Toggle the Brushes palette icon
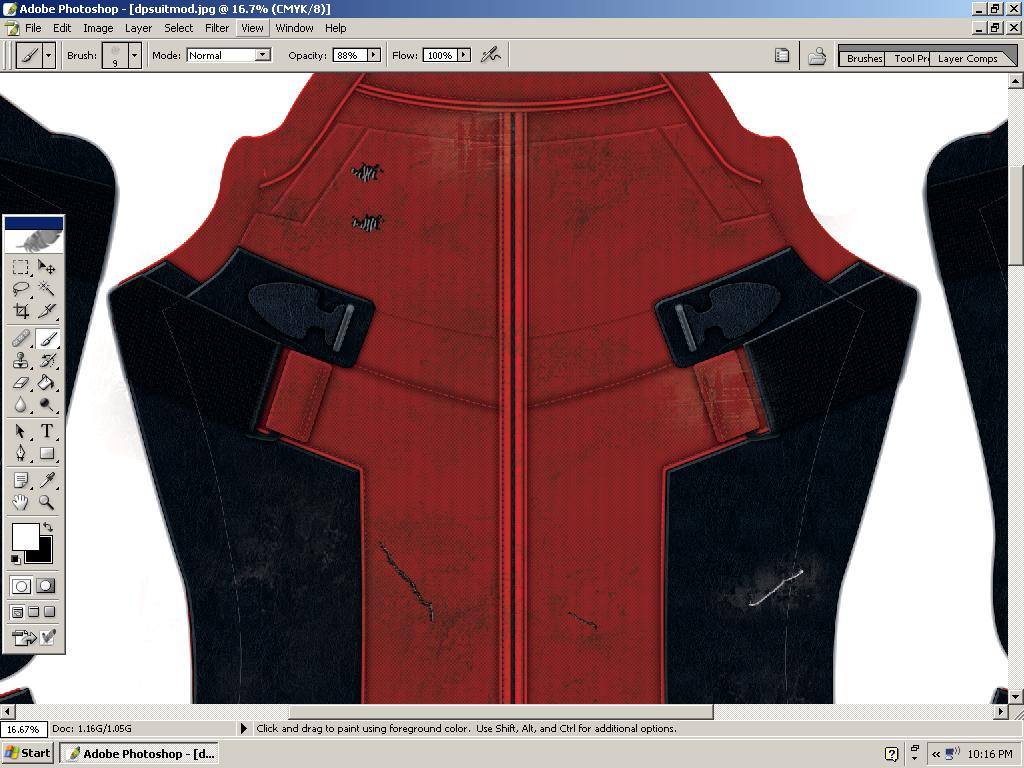The width and height of the screenshot is (1024, 768). (x=782, y=56)
